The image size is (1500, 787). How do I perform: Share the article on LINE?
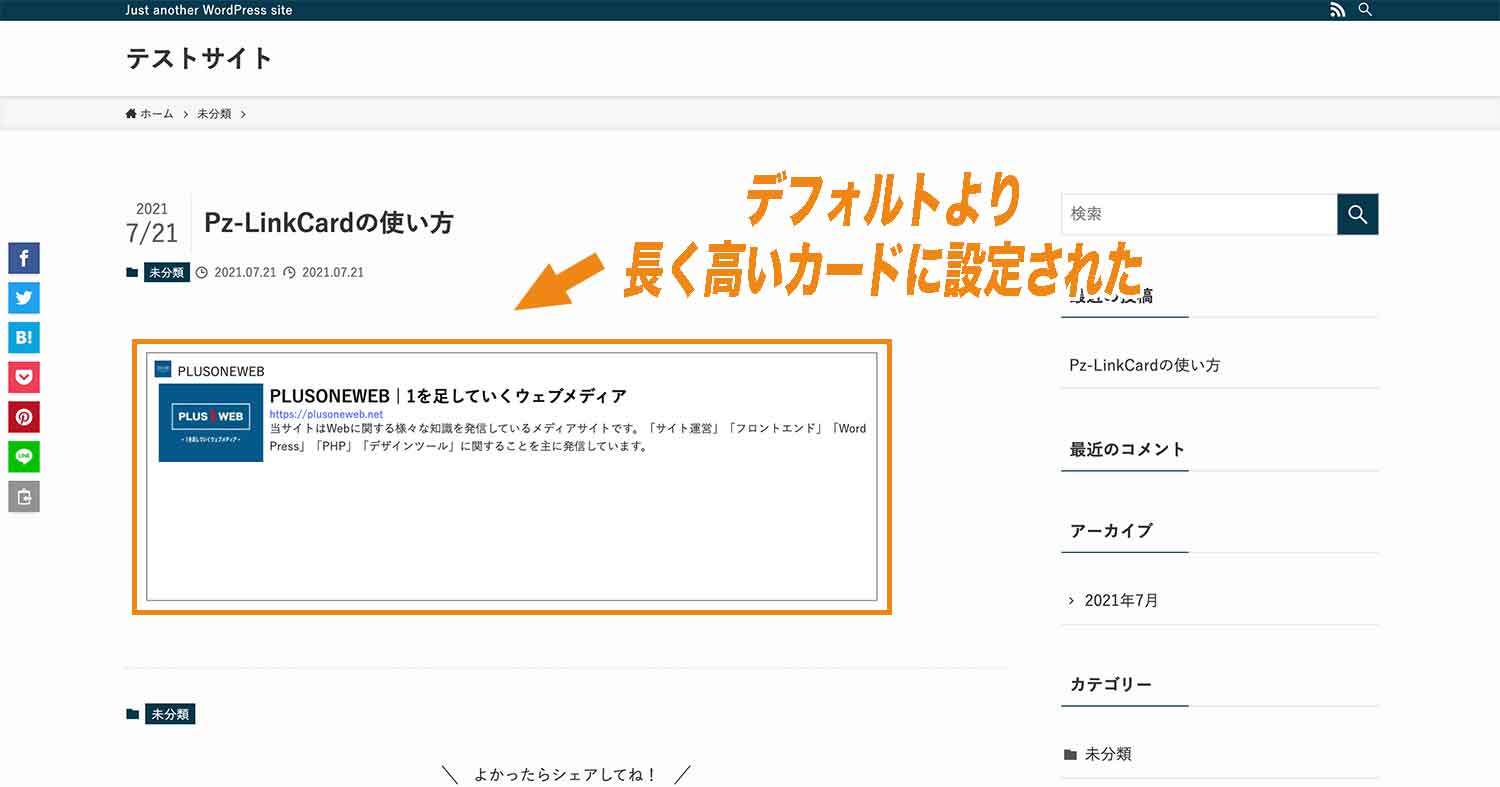click(23, 456)
